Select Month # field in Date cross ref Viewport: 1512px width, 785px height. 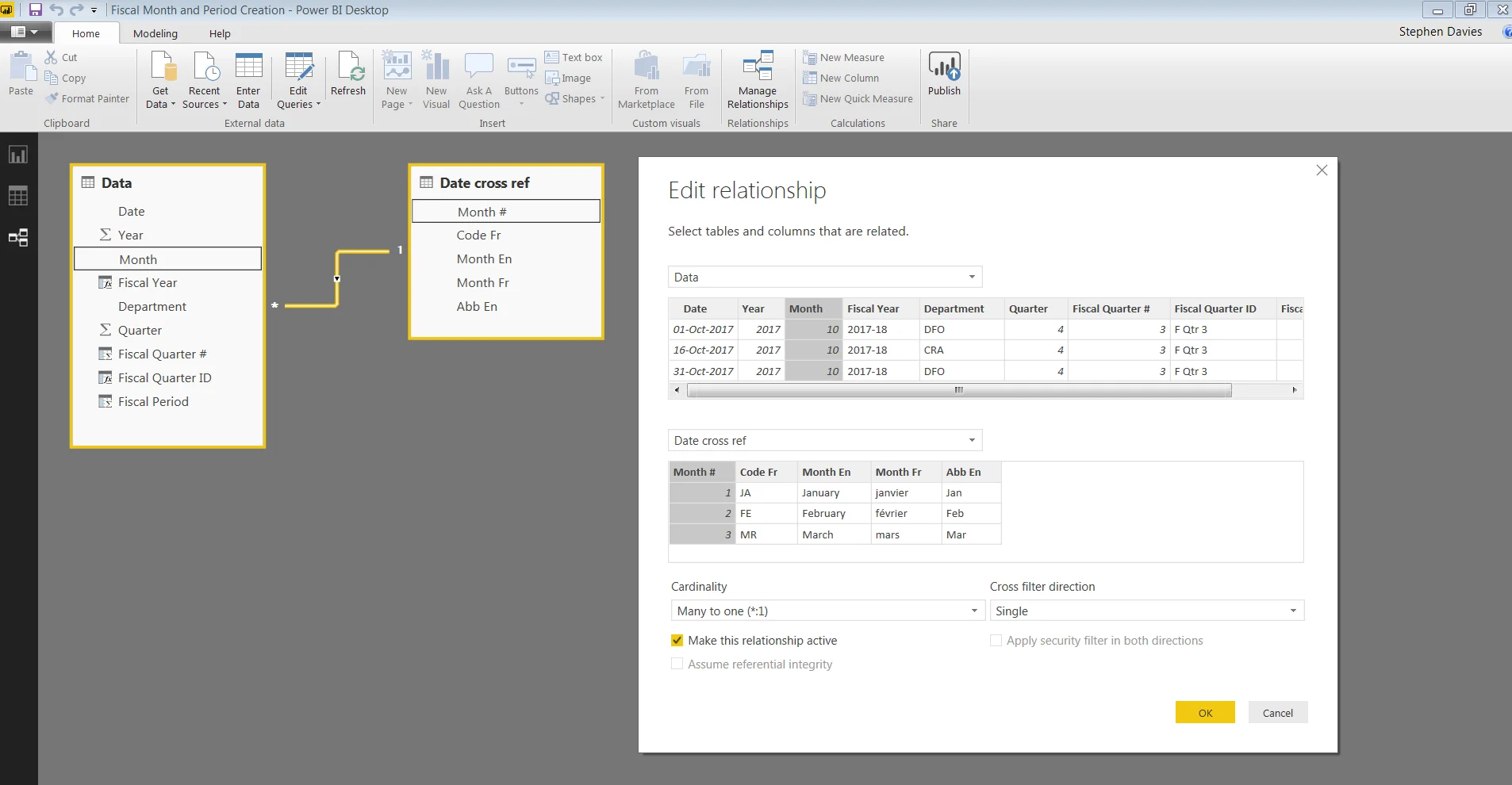[x=506, y=212]
